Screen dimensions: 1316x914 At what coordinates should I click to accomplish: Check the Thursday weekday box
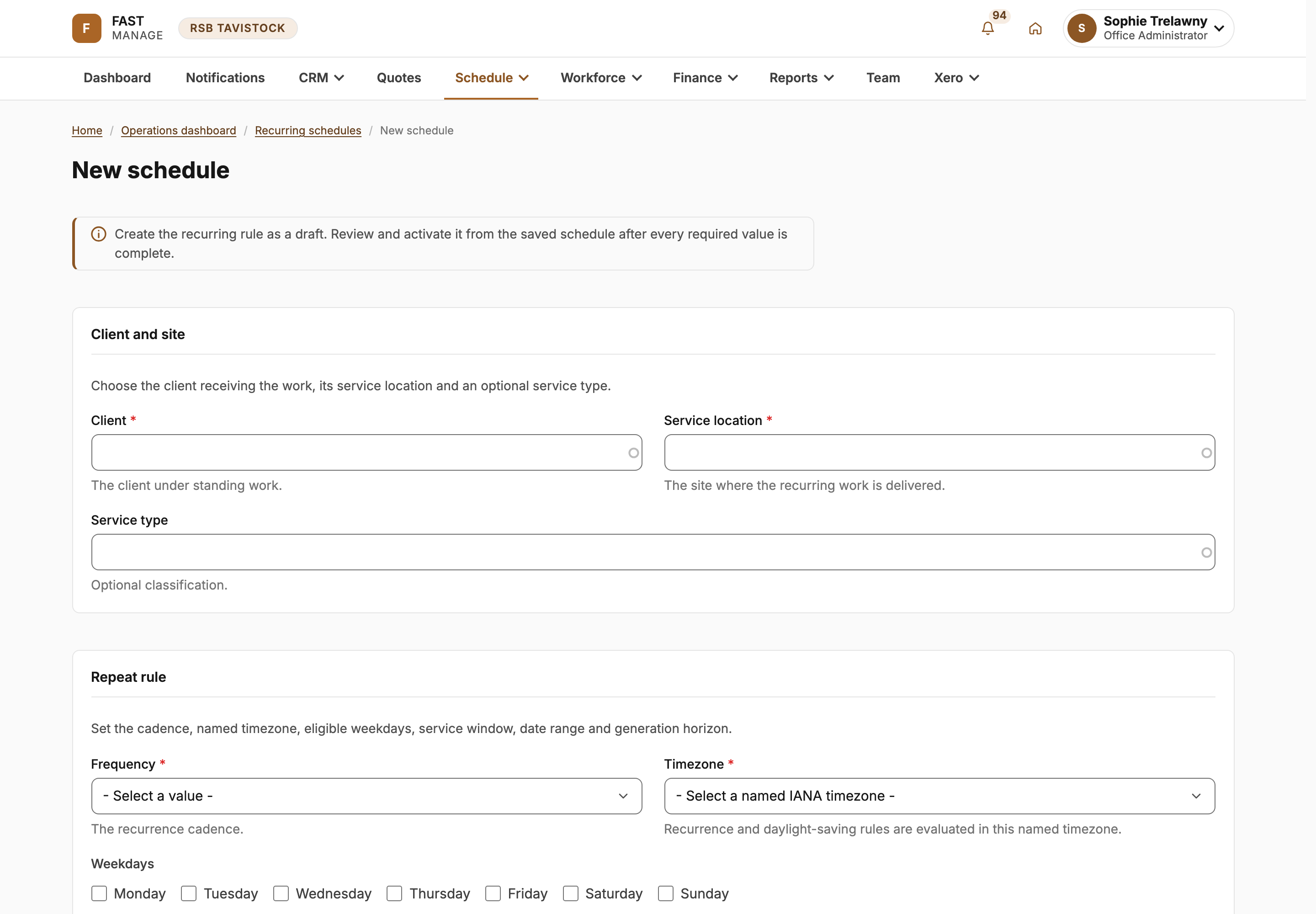pos(394,893)
